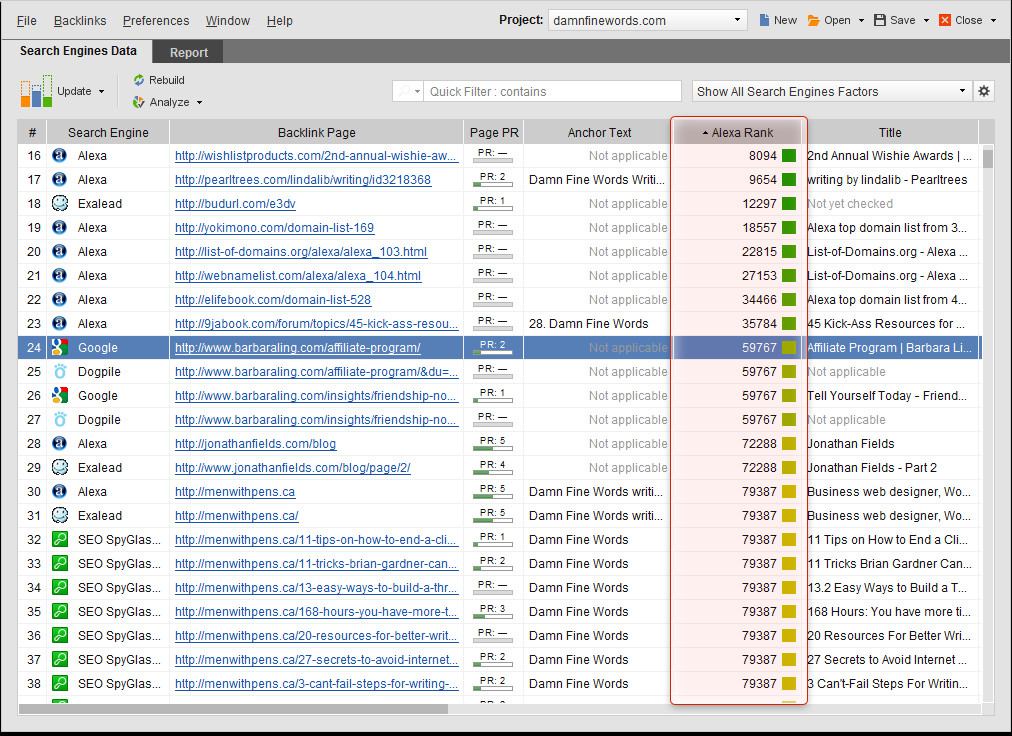Sort by the Search Engine column header
Screen dimensions: 1012x736
pos(108,132)
